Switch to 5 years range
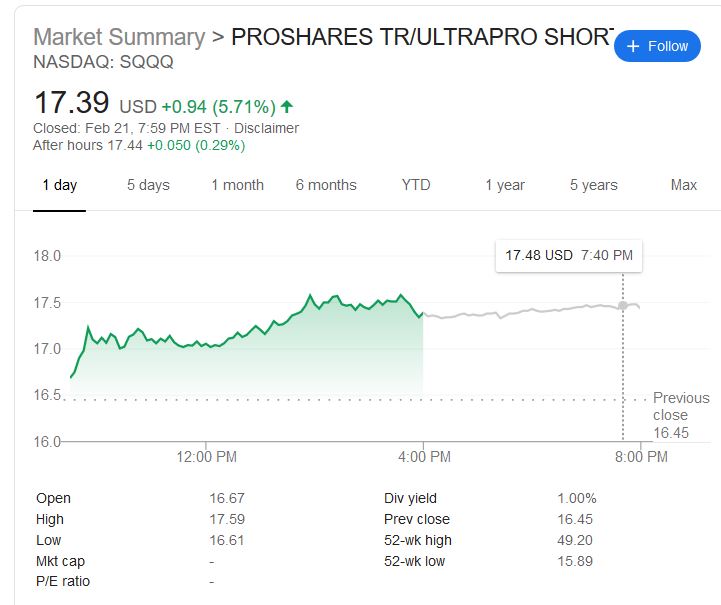Viewport: 721px width, 605px height. (x=594, y=185)
